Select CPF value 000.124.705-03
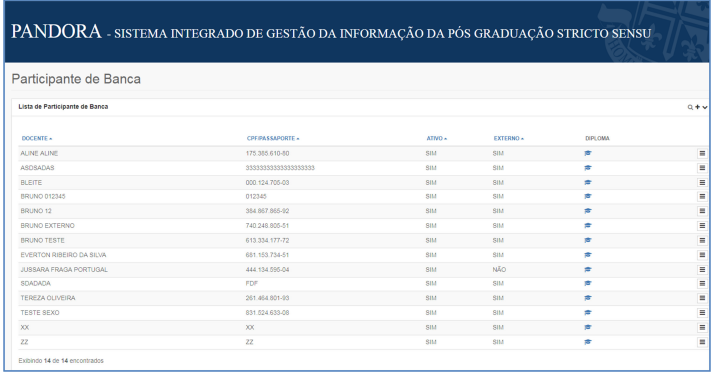Image resolution: width=712 pixels, height=374 pixels. (267, 182)
